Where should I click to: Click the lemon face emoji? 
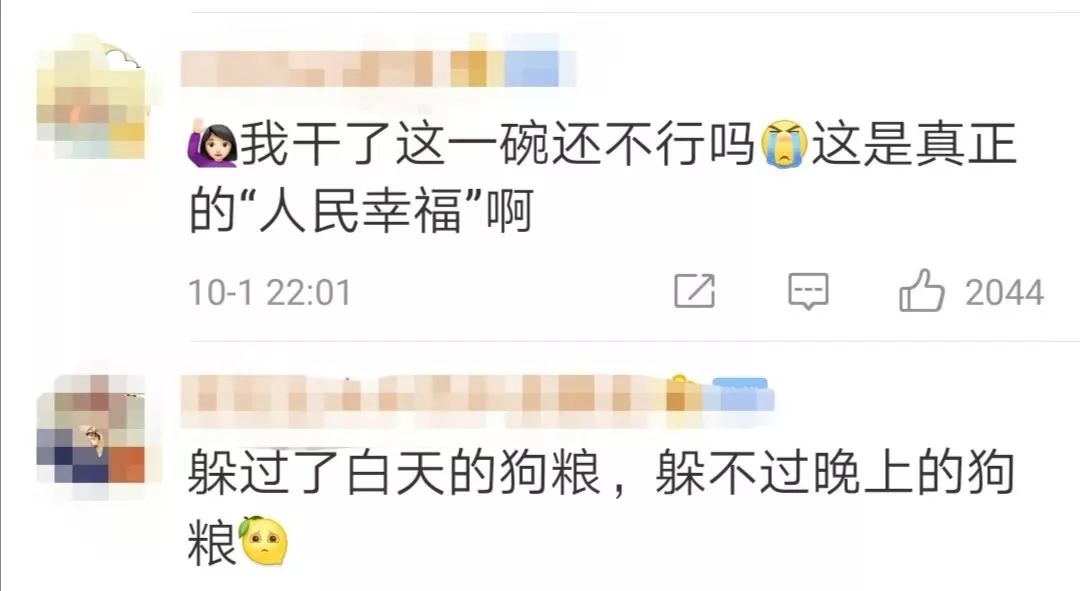[262, 541]
